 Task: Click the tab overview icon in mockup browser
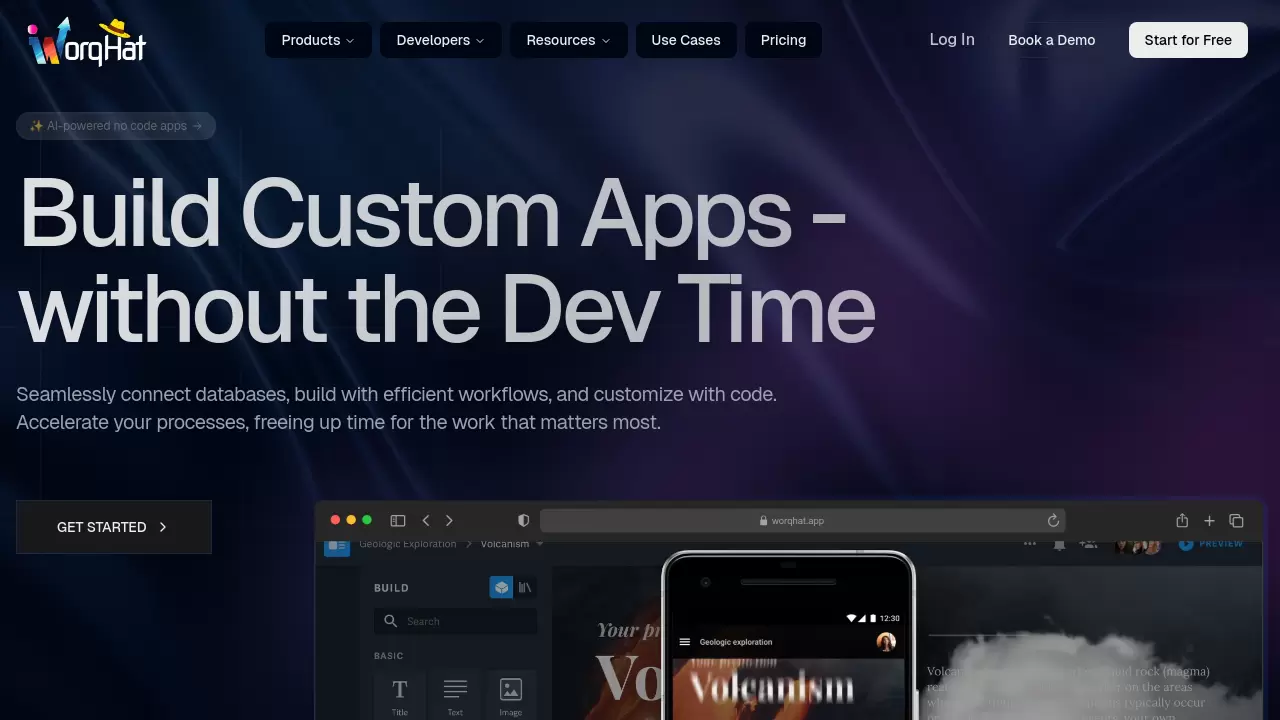coord(1236,520)
